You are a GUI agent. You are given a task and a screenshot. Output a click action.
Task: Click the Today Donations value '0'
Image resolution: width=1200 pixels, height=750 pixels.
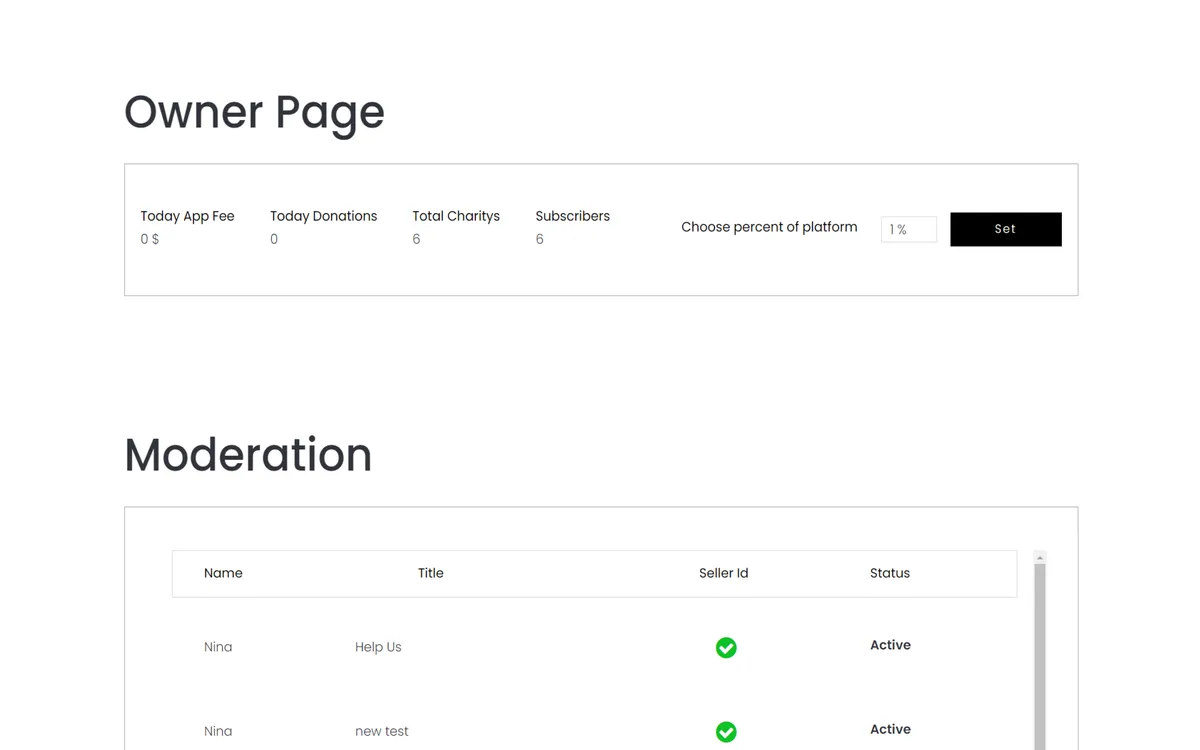pos(274,239)
